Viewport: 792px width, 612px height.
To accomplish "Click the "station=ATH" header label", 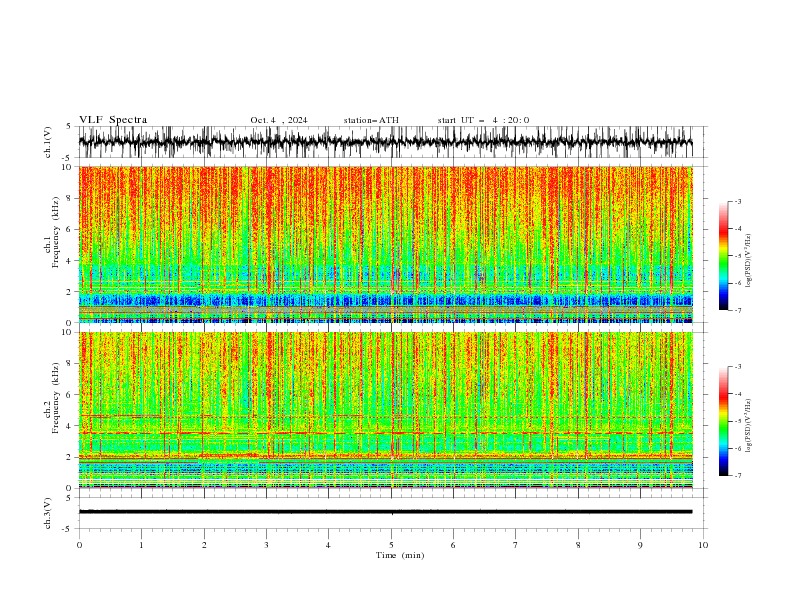I will tap(371, 120).
